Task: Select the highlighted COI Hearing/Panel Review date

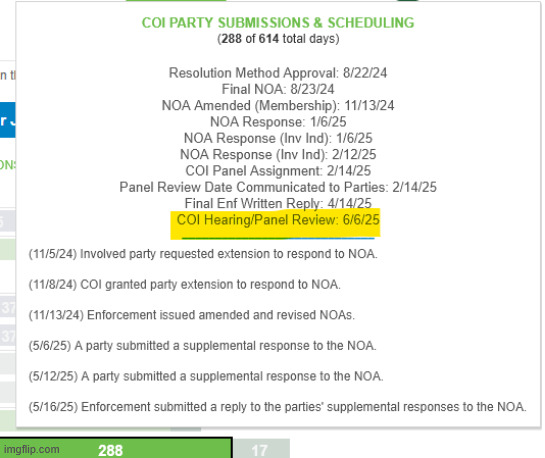Action: (x=278, y=220)
